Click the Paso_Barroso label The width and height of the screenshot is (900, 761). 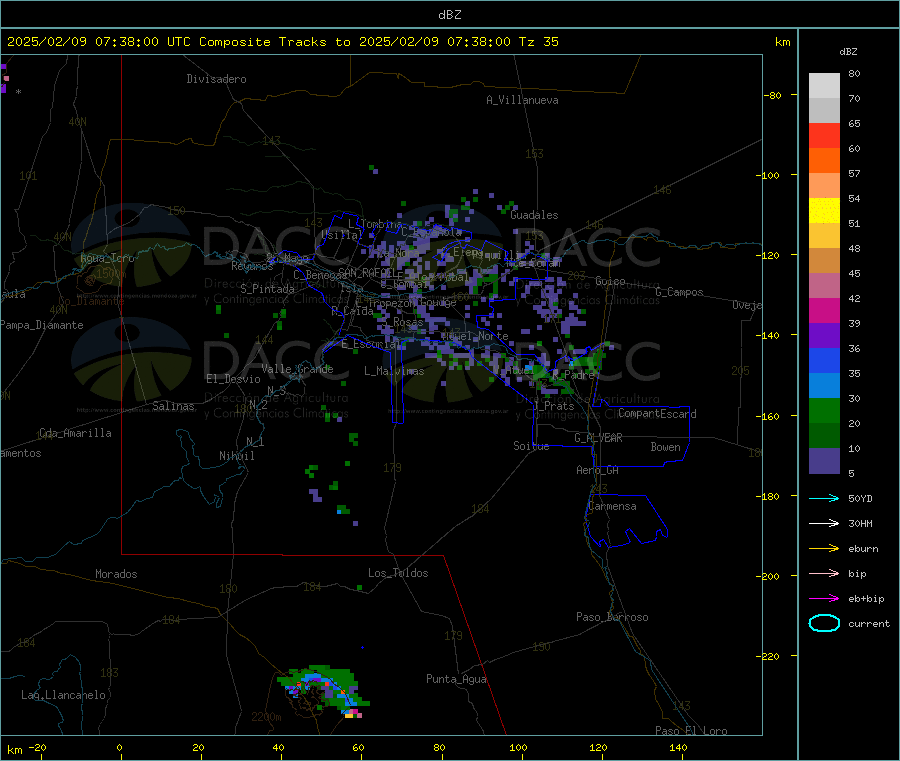tap(612, 618)
